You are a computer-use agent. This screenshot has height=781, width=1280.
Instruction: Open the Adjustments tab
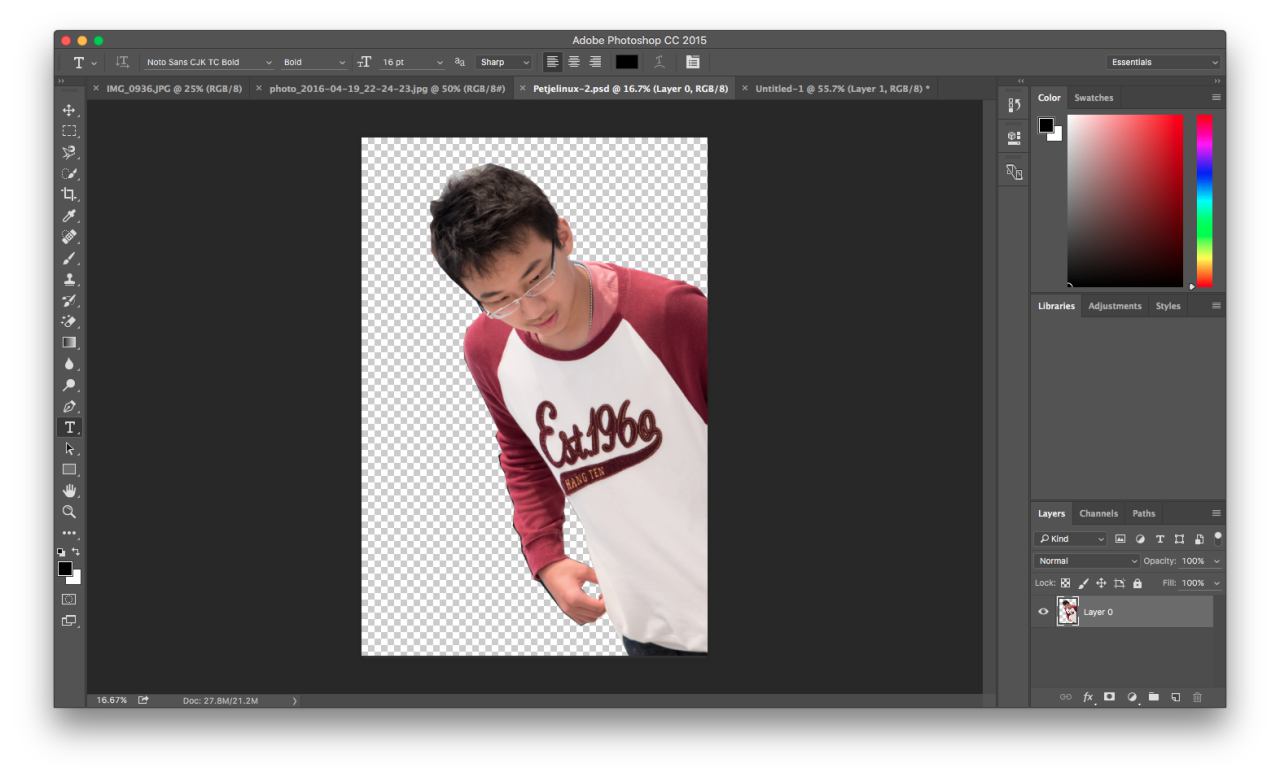pyautogui.click(x=1115, y=306)
